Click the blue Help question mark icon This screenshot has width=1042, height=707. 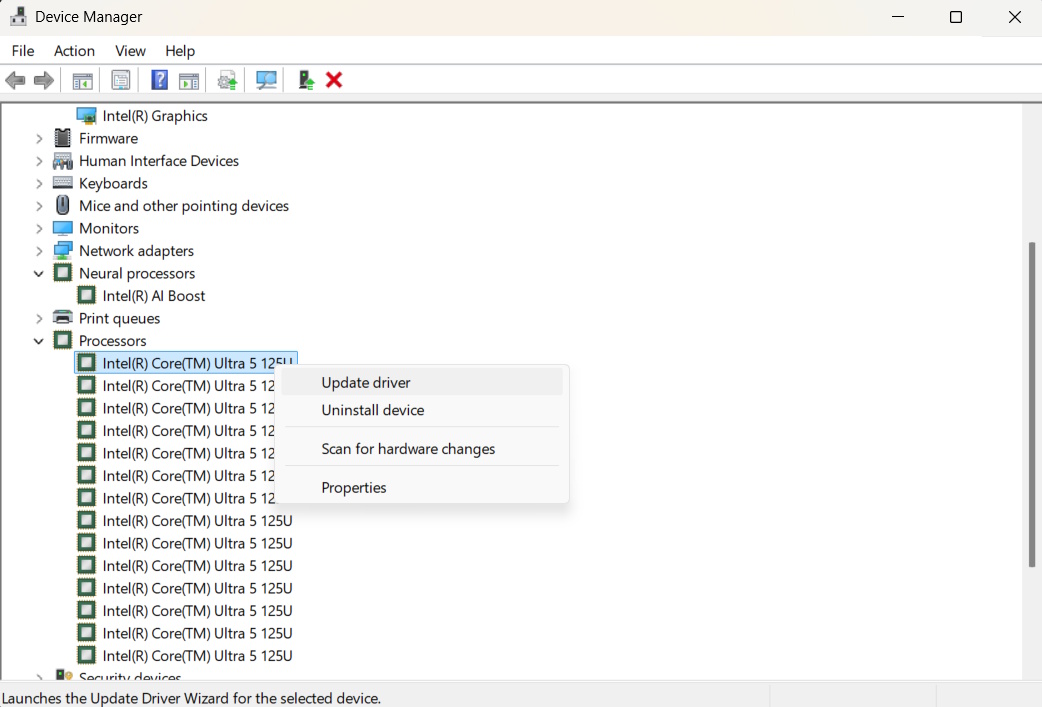pos(159,80)
